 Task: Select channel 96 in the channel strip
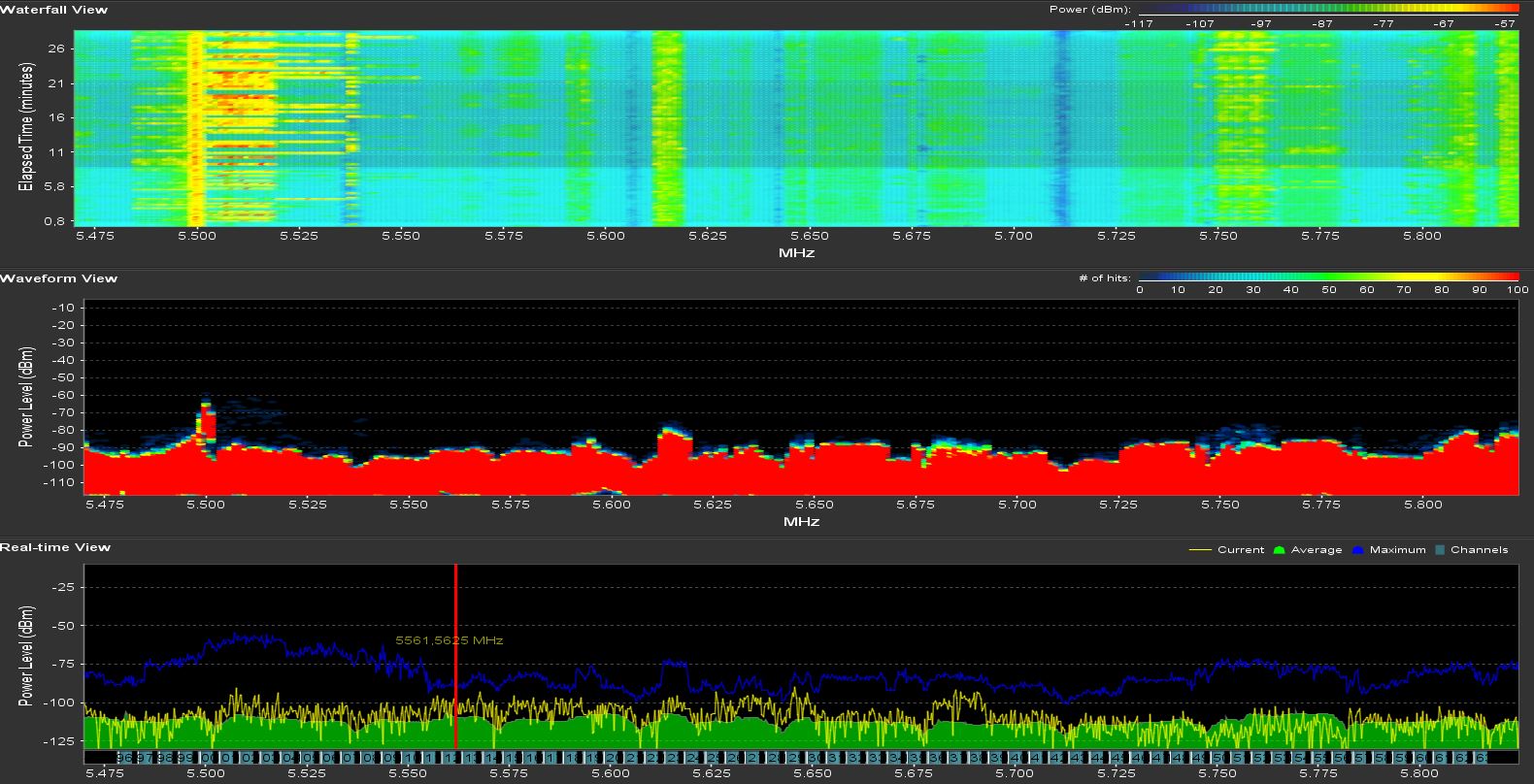(x=123, y=758)
